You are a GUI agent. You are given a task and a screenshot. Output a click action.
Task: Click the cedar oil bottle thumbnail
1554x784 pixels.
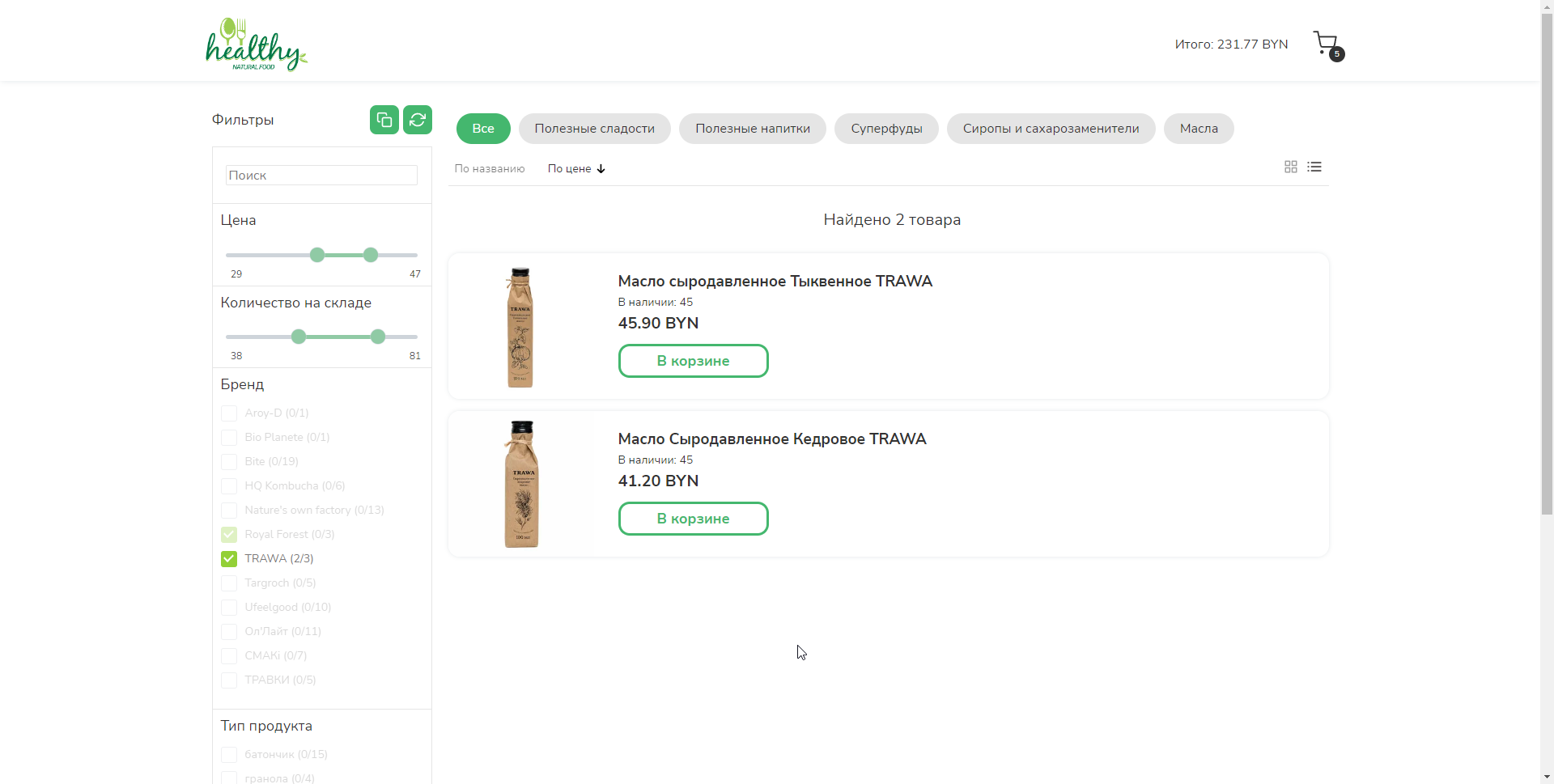tap(522, 484)
